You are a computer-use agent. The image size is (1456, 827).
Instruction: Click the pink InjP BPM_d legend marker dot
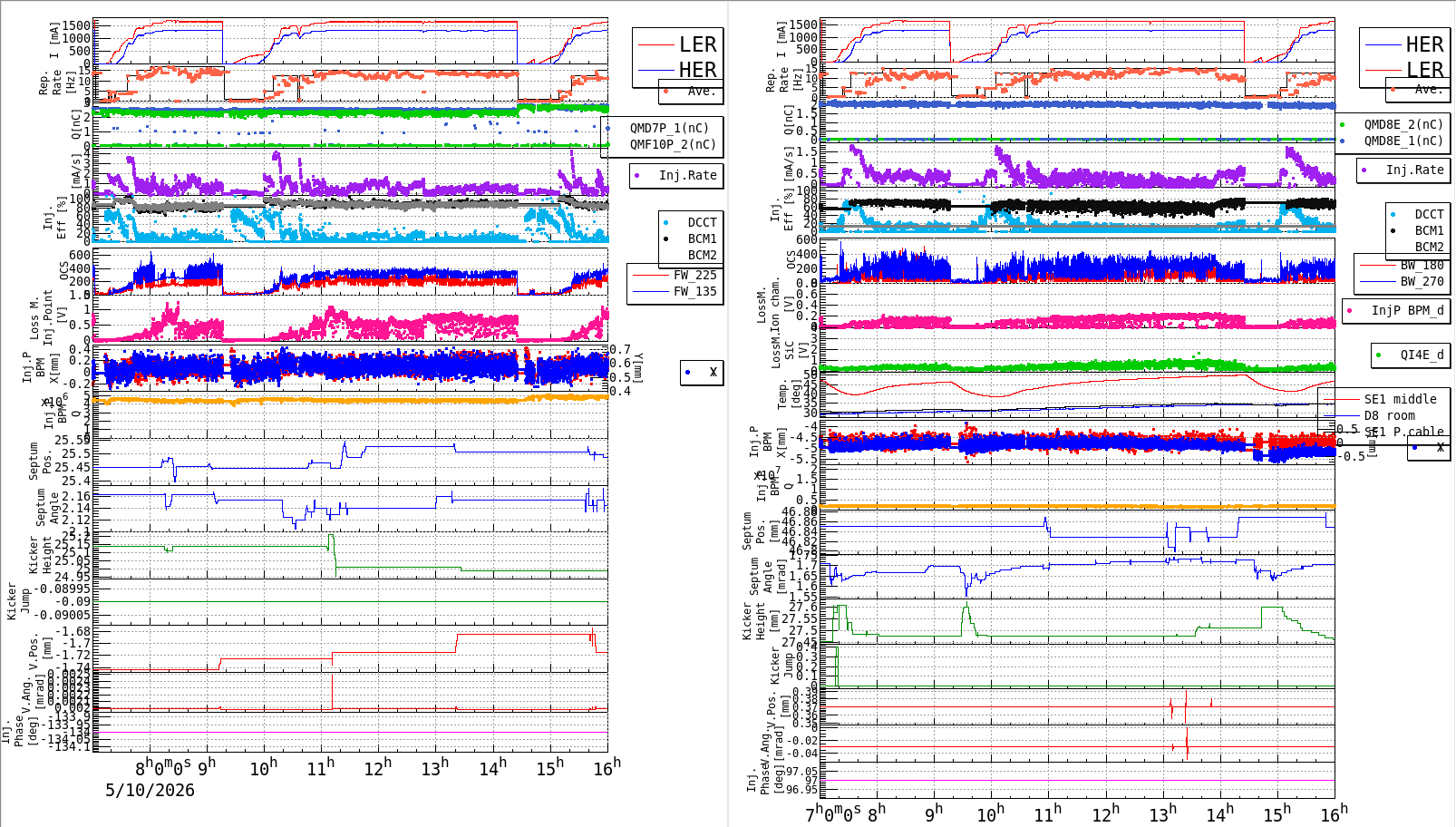tap(1350, 311)
